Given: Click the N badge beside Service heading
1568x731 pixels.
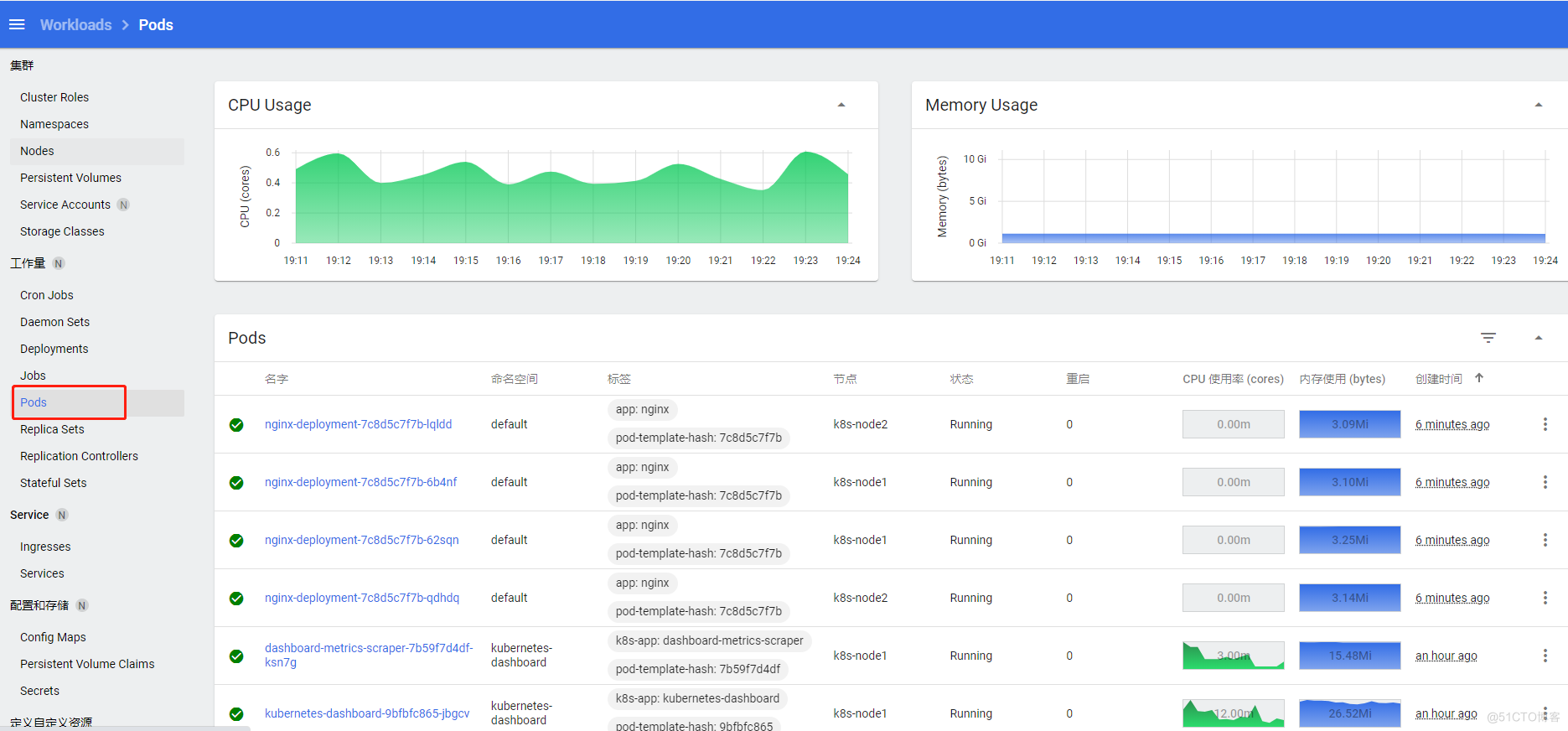Looking at the screenshot, I should [62, 515].
